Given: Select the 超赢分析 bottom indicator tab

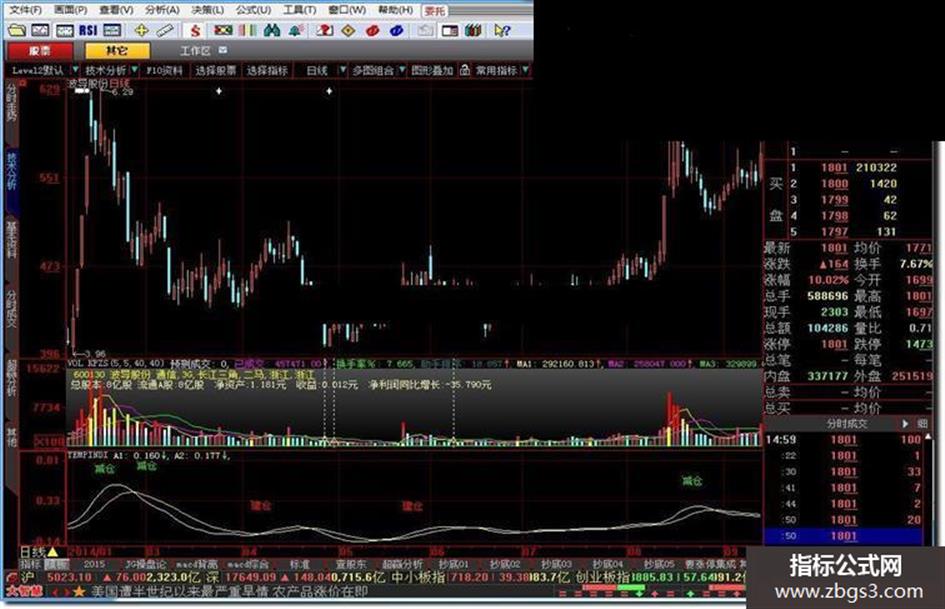Looking at the screenshot, I should [403, 564].
